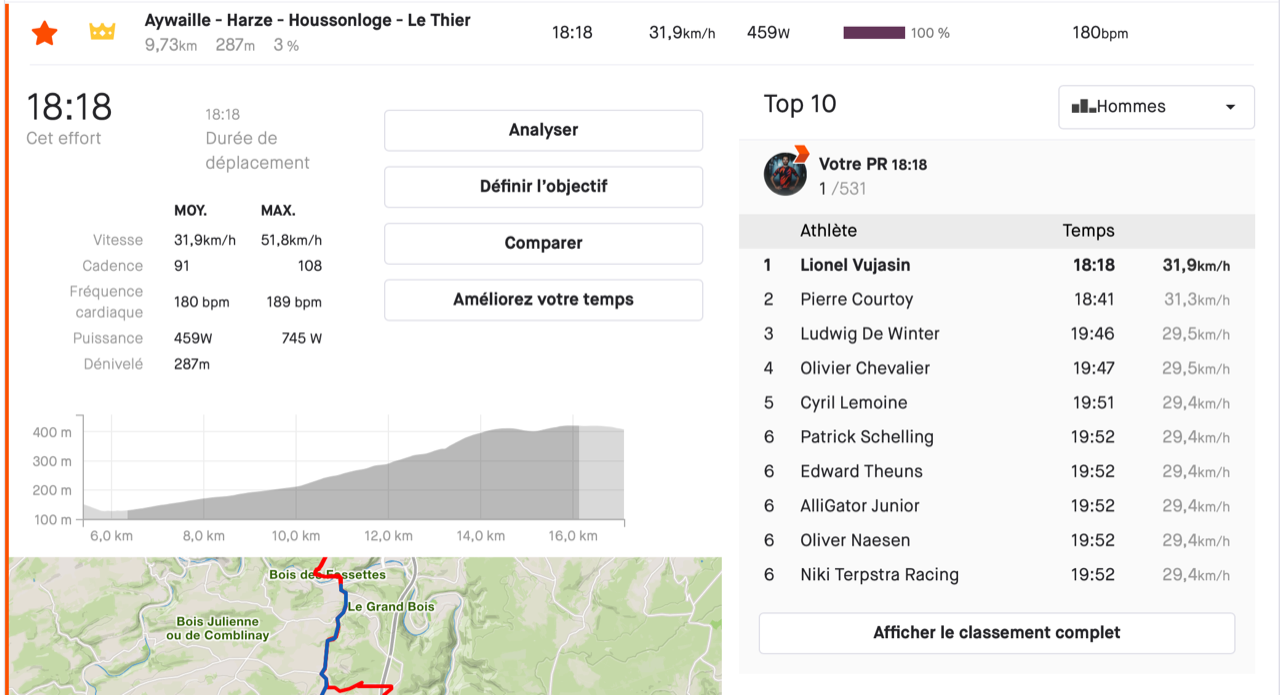Click the Définir l'objectif button

(x=543, y=186)
